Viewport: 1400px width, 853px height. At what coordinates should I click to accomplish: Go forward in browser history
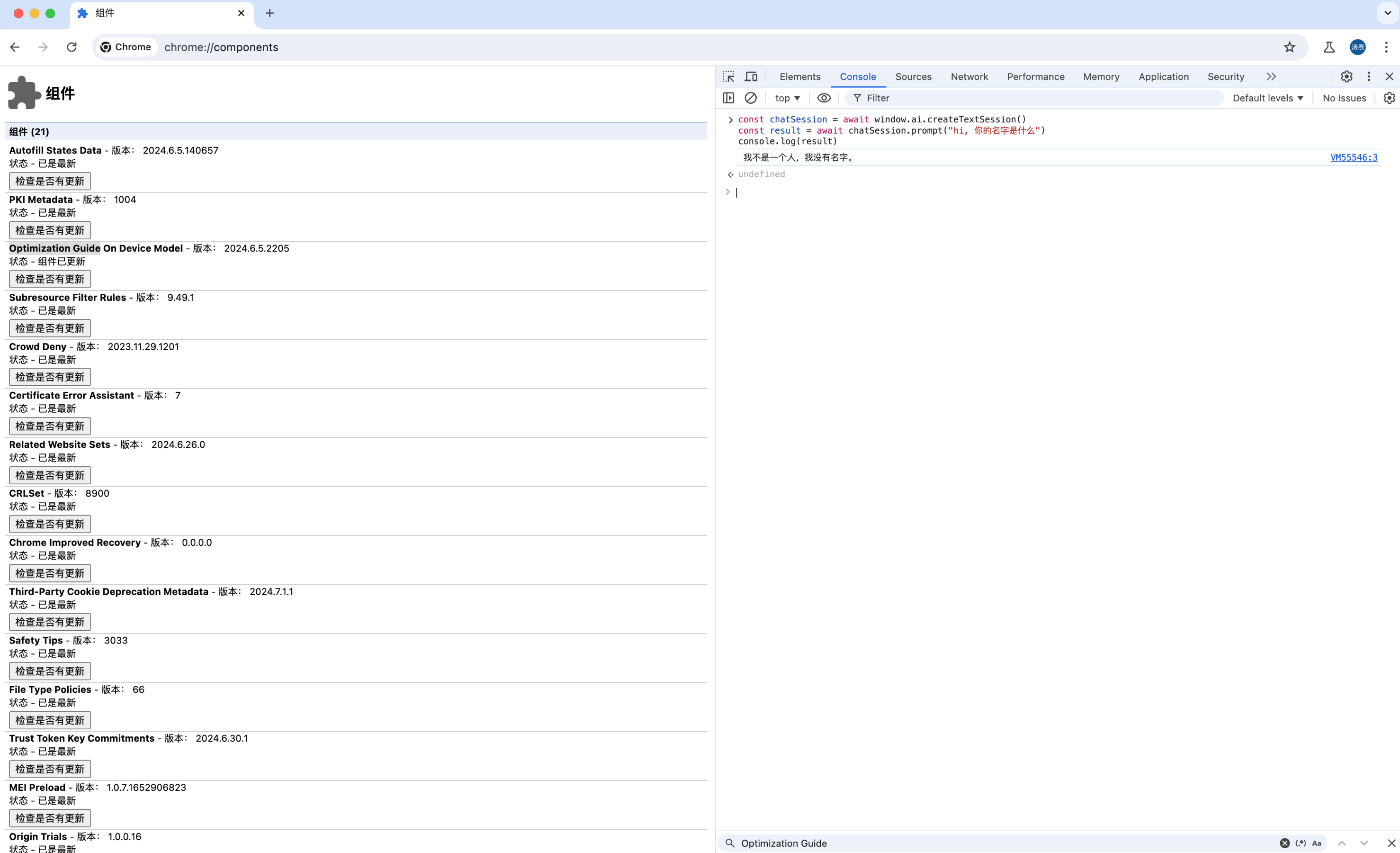[43, 47]
